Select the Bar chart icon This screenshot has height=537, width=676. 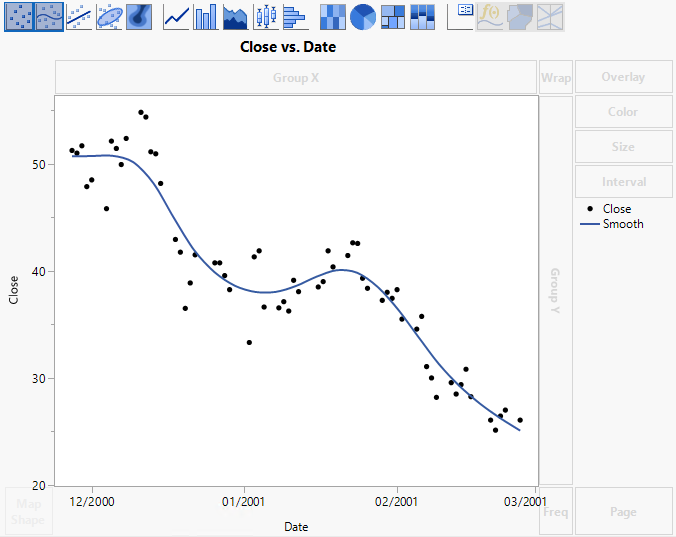[206, 17]
